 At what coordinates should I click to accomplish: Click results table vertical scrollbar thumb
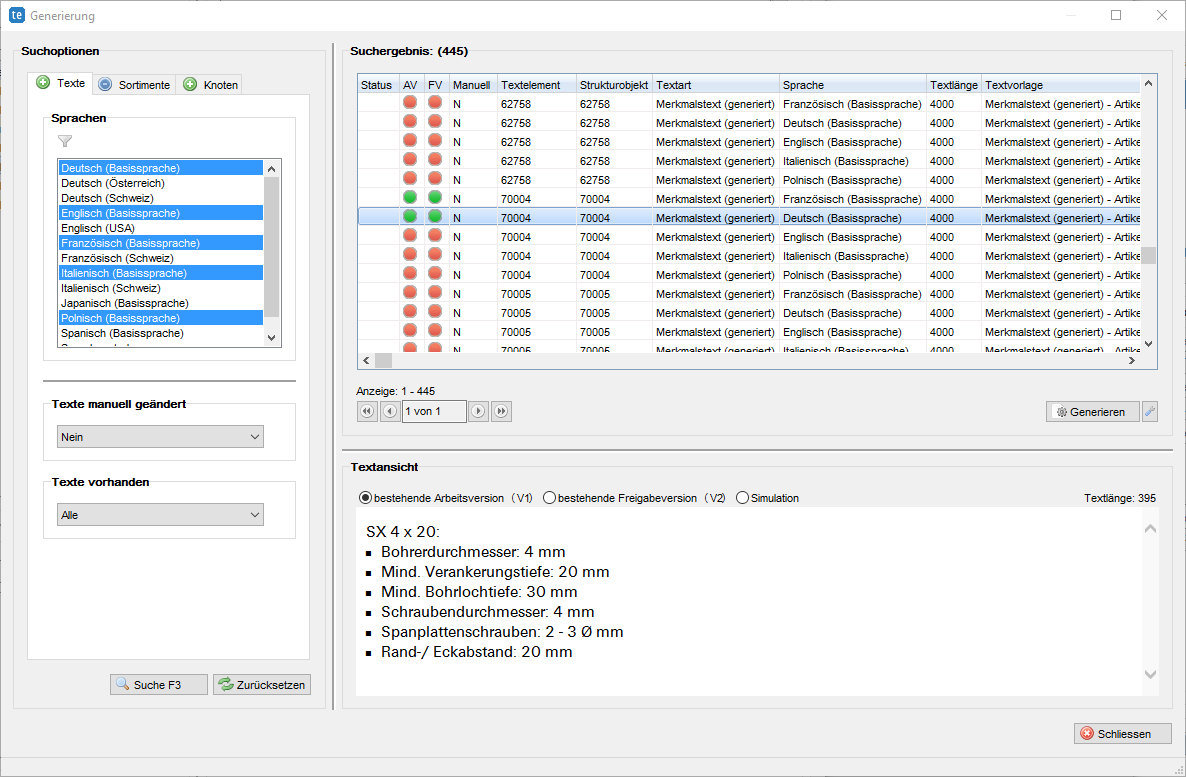pyautogui.click(x=1148, y=256)
